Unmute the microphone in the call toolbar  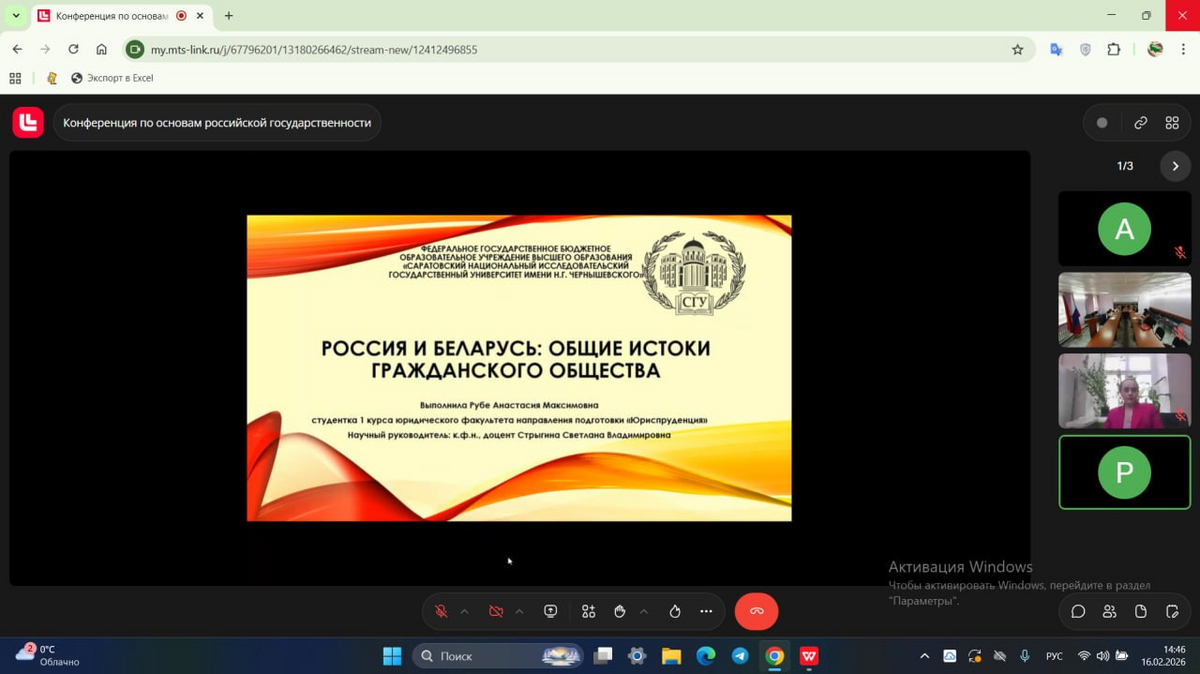pos(441,611)
